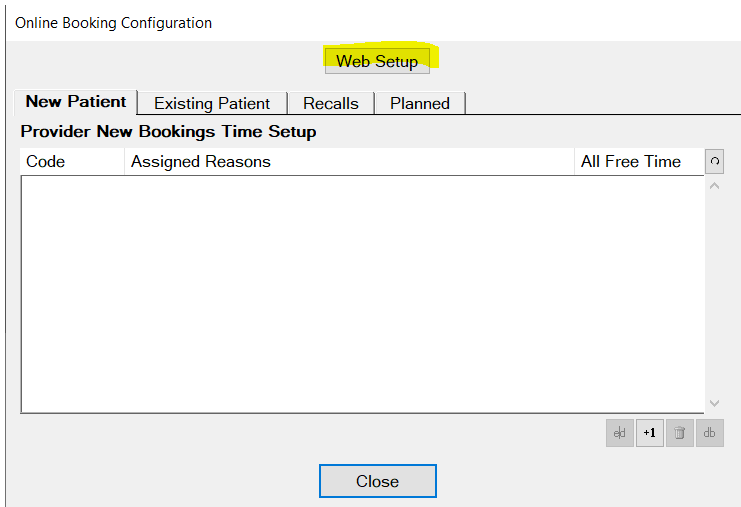Click the Assigned Reasons column header
The image size is (741, 507).
[x=349, y=162]
